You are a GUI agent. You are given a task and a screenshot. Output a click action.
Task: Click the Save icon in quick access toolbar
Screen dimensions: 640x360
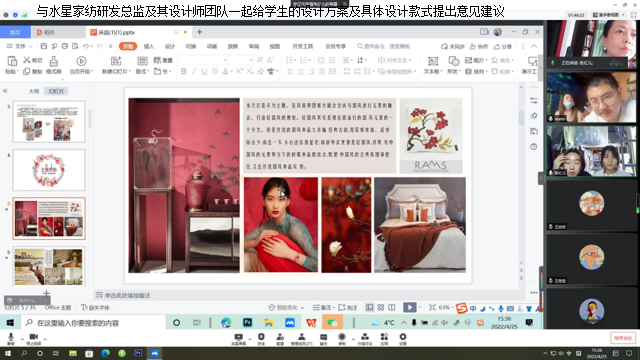[44, 46]
